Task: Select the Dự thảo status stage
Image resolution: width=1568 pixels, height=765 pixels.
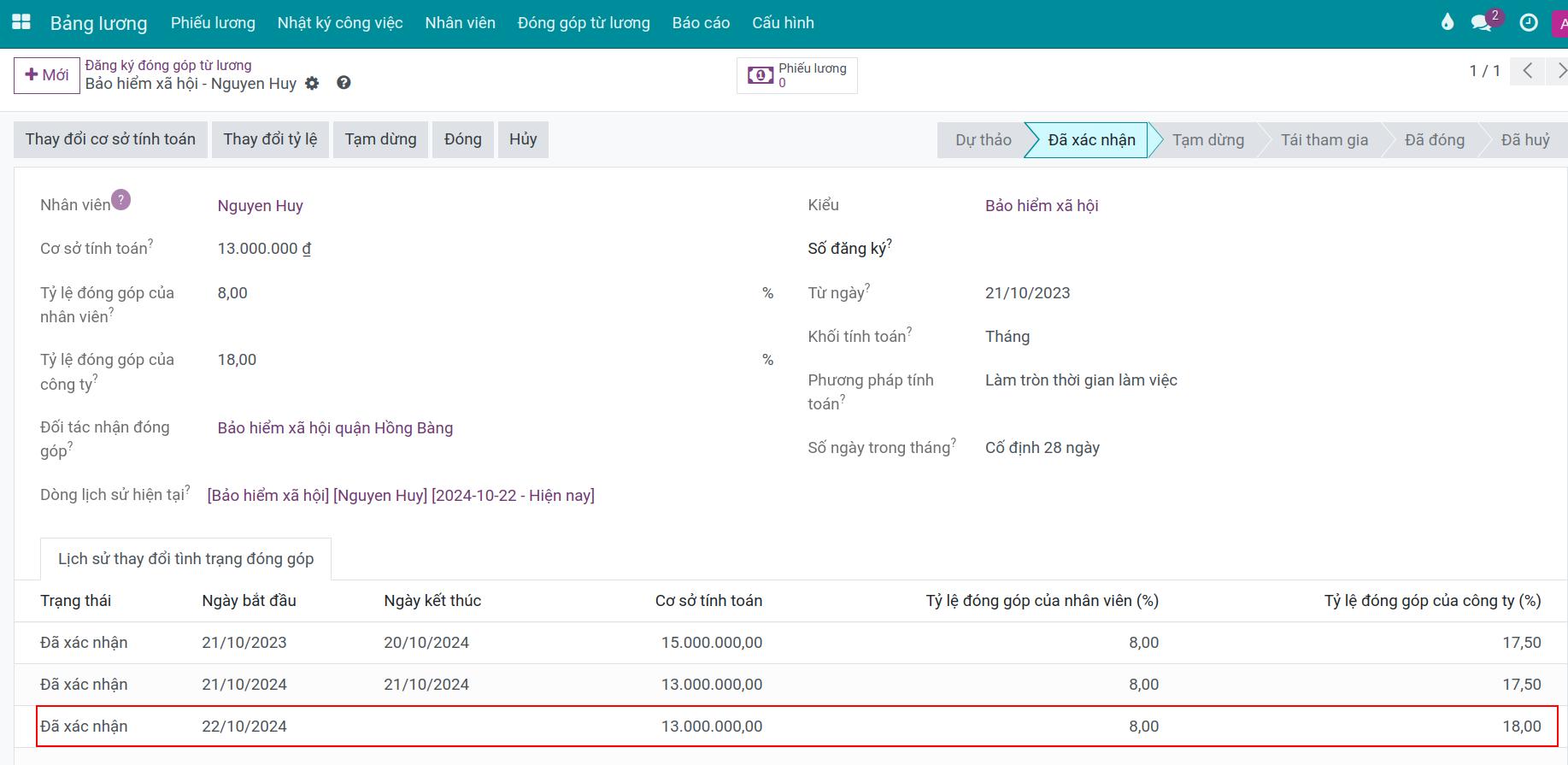Action: [x=983, y=140]
